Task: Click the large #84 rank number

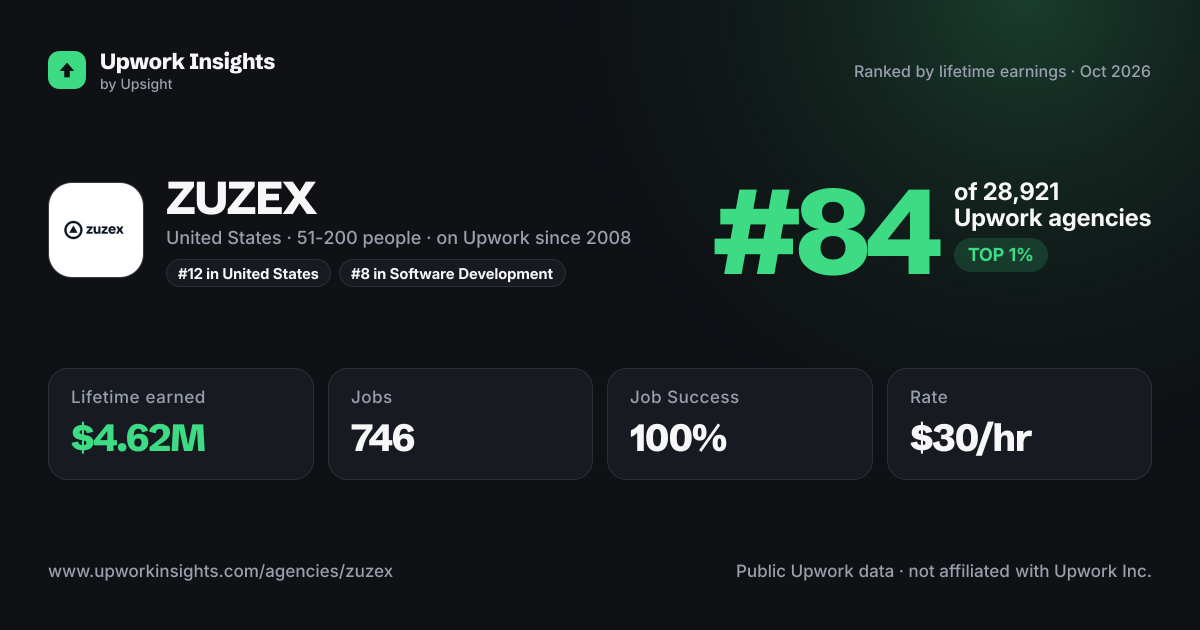Action: [827, 230]
